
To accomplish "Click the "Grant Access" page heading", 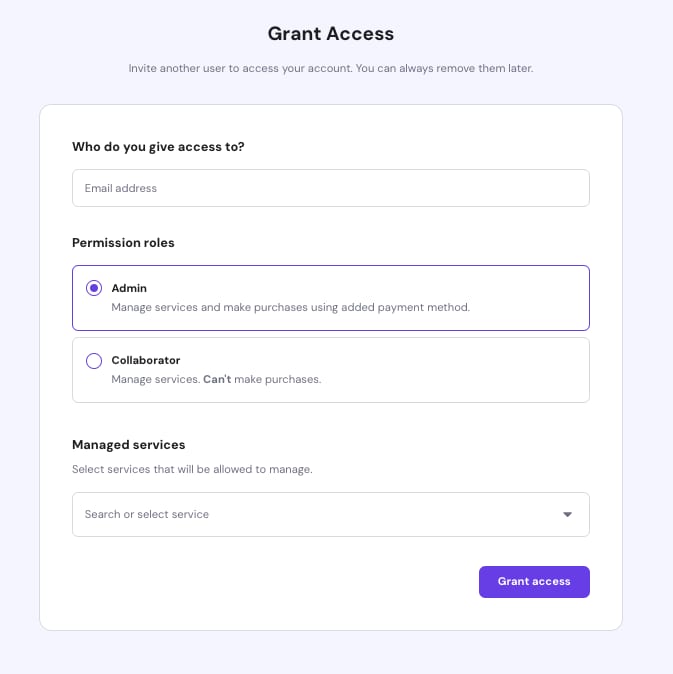I will pyautogui.click(x=331, y=33).
